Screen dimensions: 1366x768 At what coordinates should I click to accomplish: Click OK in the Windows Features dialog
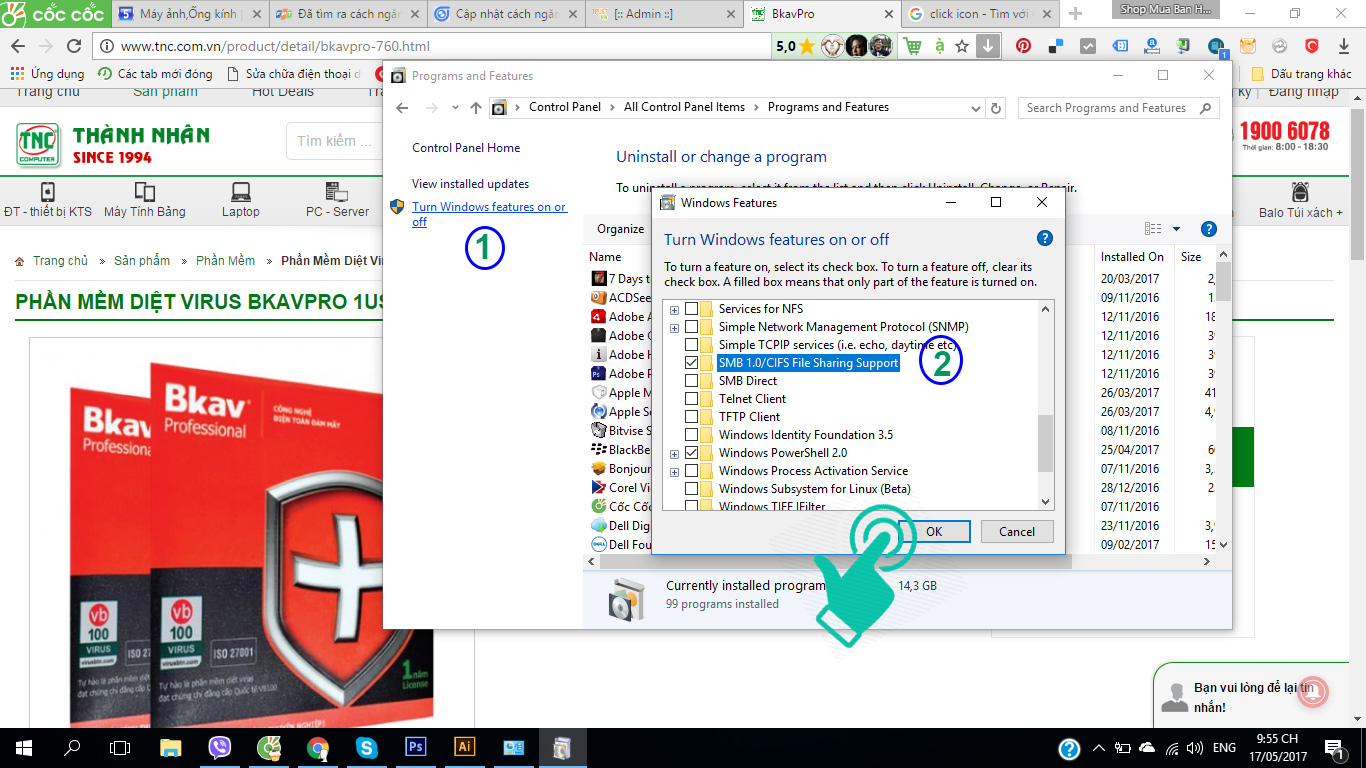point(934,532)
